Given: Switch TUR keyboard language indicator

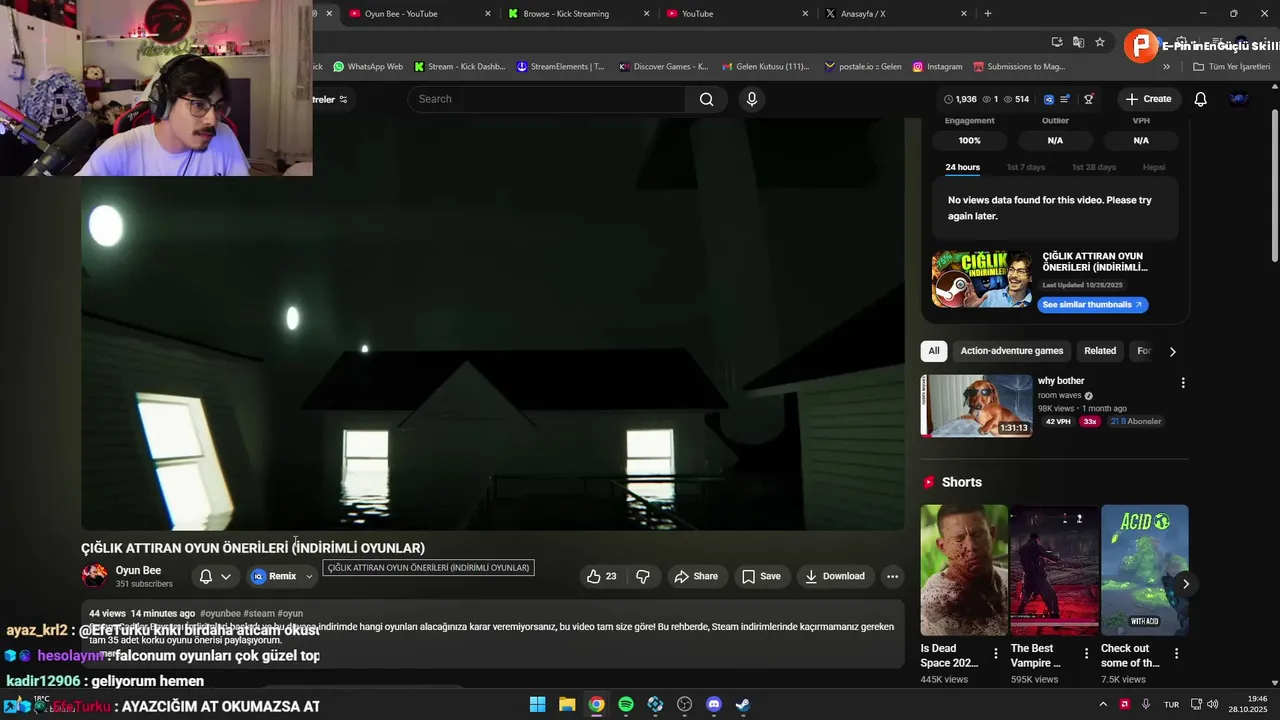Looking at the screenshot, I should pyautogui.click(x=1171, y=704).
